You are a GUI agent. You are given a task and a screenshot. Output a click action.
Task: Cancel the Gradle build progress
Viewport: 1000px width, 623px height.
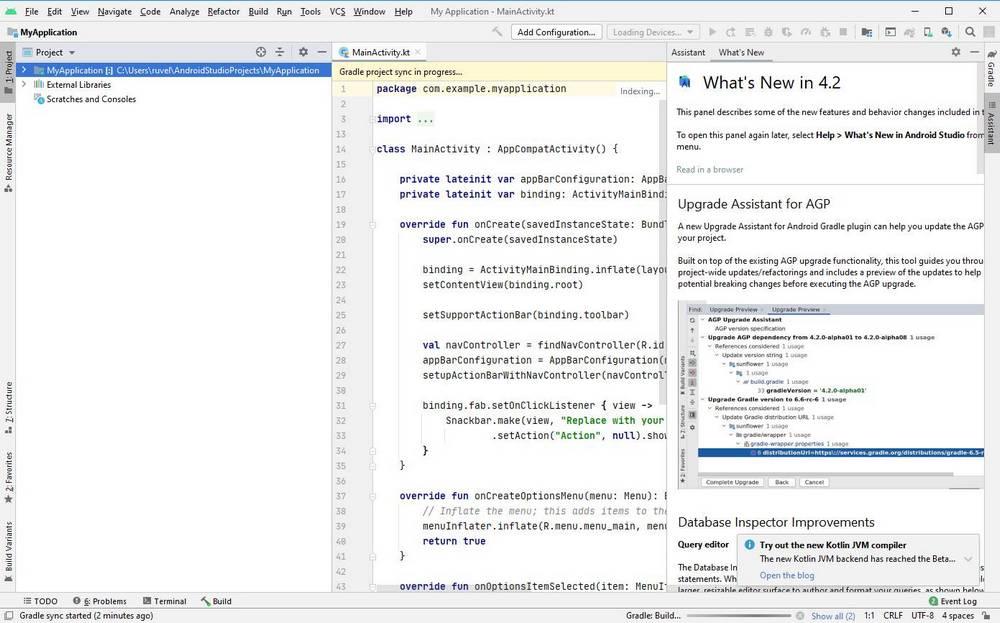[x=800, y=616]
